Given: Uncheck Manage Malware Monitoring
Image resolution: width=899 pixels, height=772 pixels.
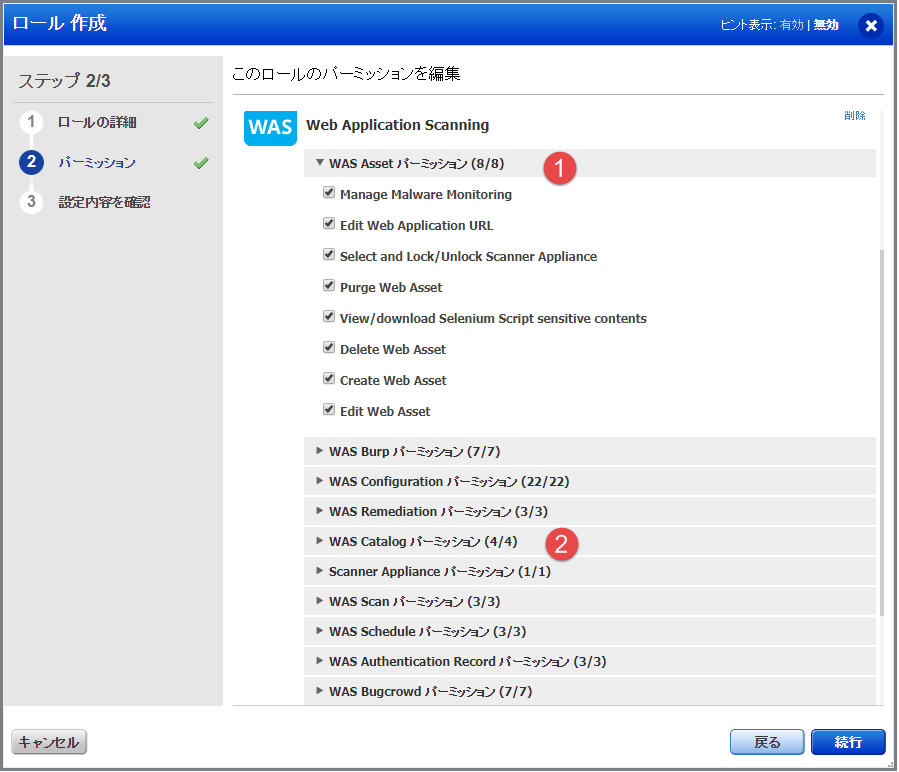Looking at the screenshot, I should click(329, 194).
